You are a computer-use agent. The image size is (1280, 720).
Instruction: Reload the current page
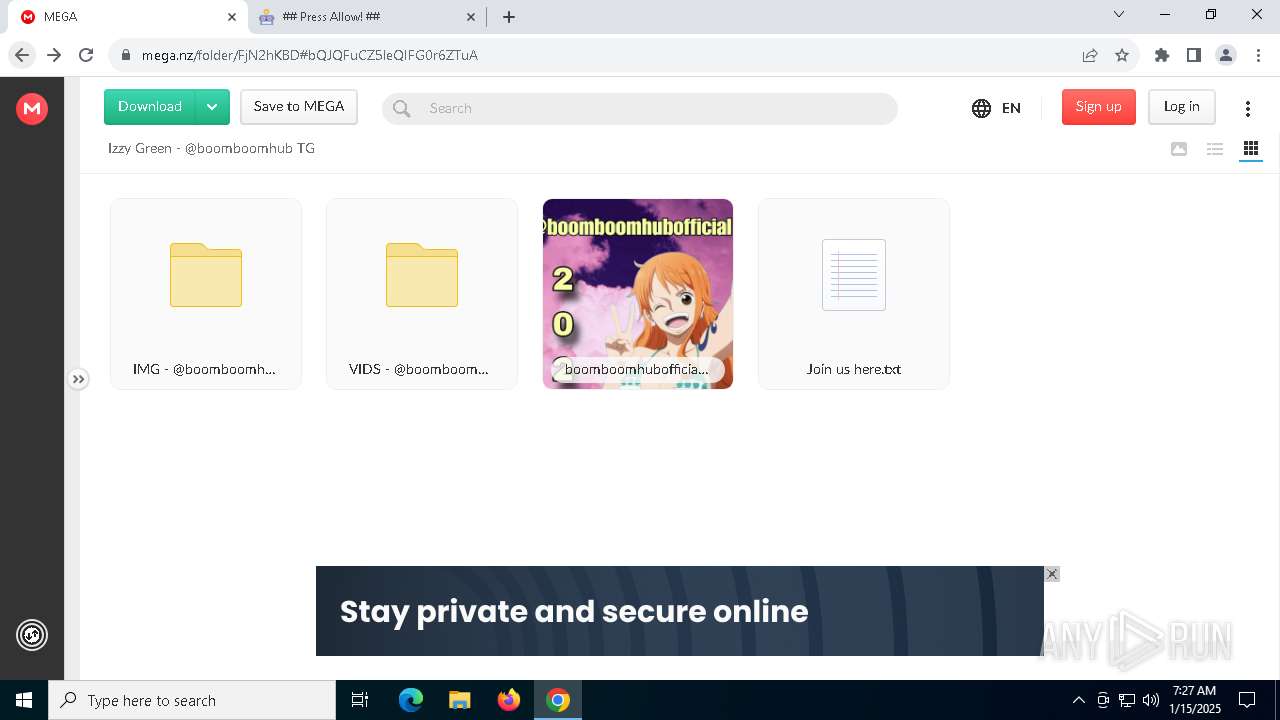(x=86, y=55)
